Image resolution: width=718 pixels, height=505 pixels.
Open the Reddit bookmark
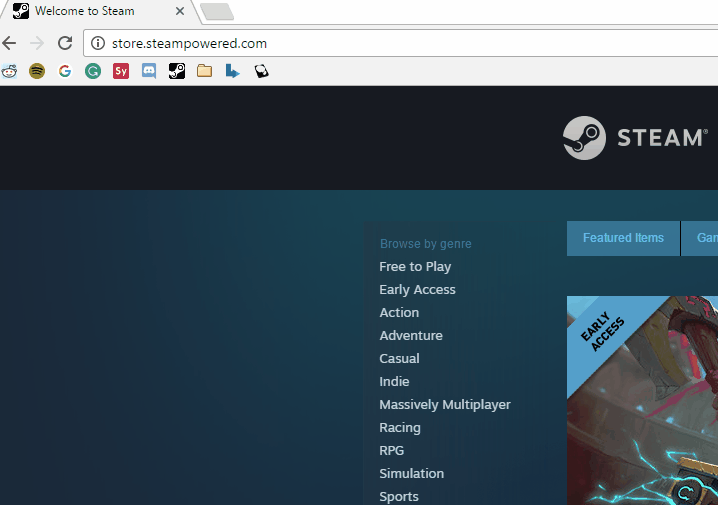9,71
